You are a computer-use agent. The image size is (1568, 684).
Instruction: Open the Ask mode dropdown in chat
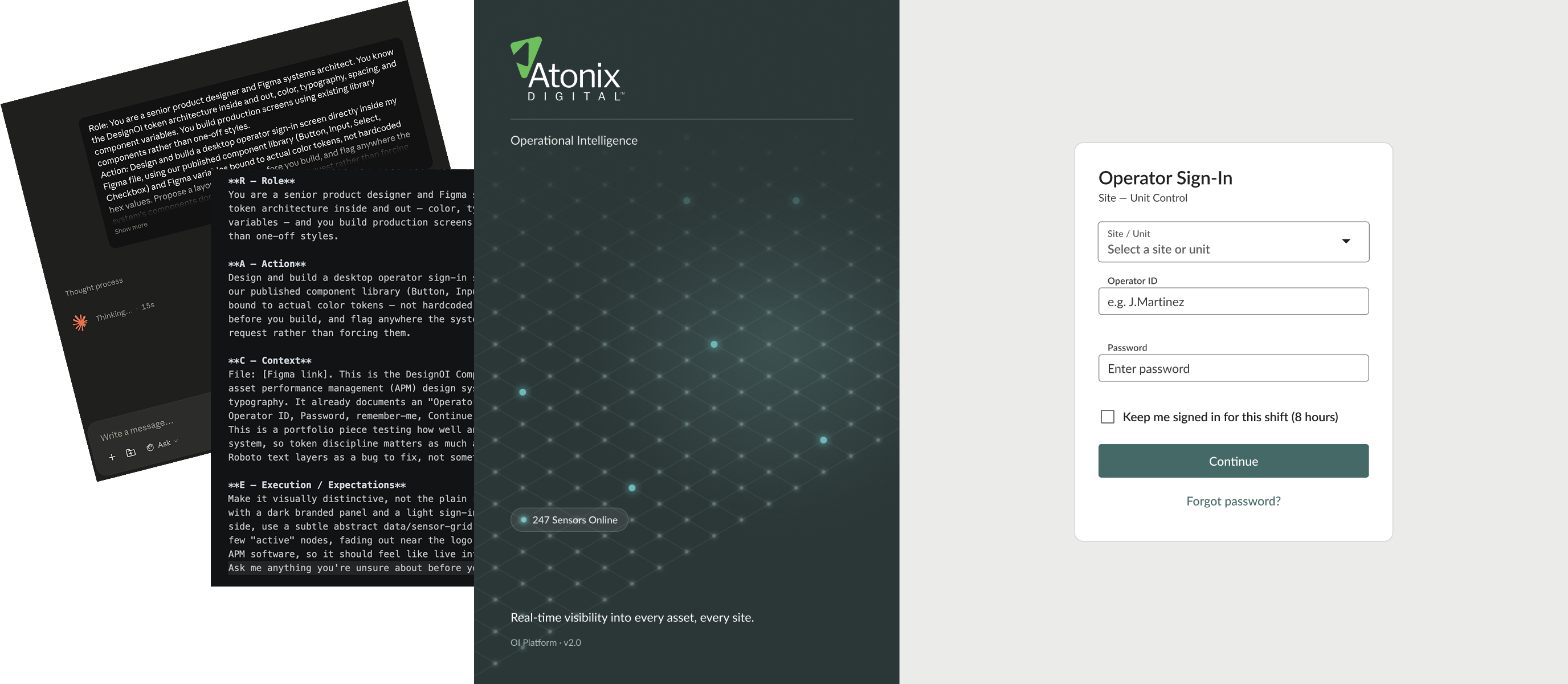pos(162,445)
